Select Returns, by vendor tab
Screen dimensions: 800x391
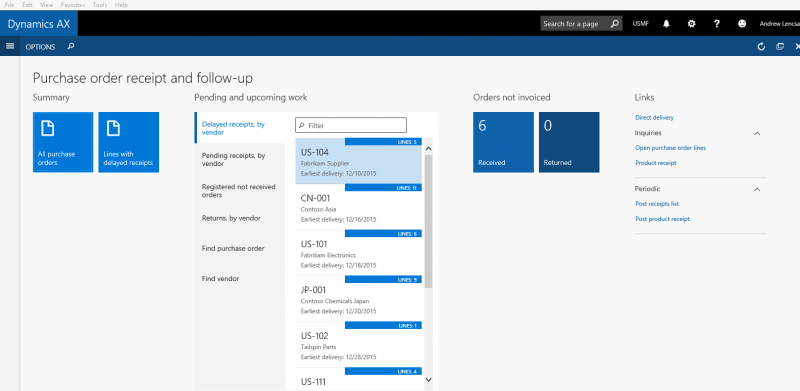coord(240,218)
